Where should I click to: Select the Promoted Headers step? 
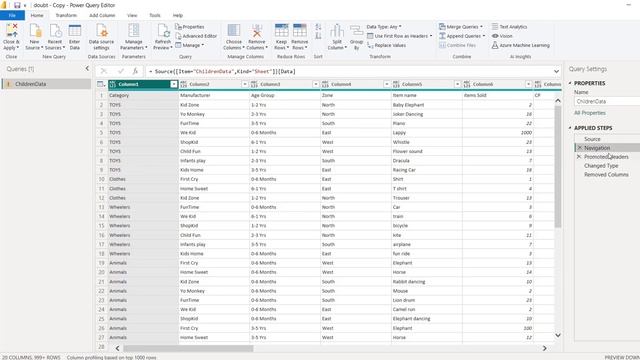click(x=607, y=157)
